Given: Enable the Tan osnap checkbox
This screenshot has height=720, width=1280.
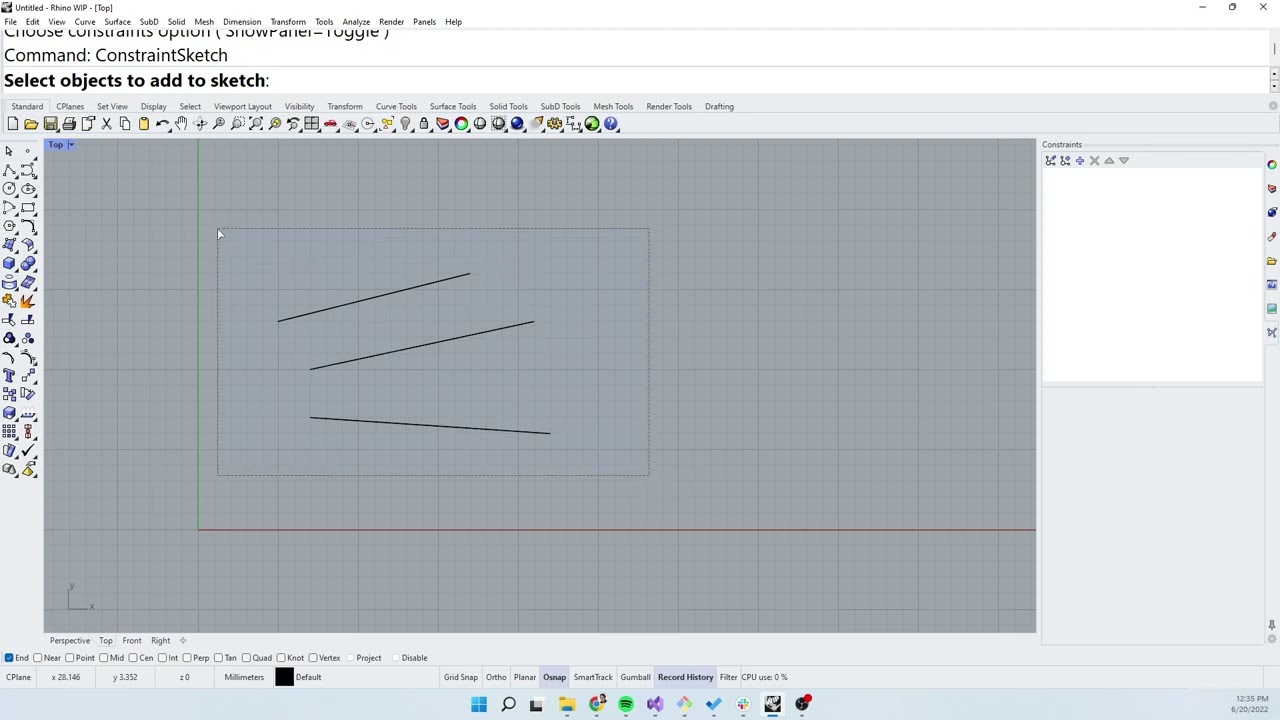Looking at the screenshot, I should point(219,658).
